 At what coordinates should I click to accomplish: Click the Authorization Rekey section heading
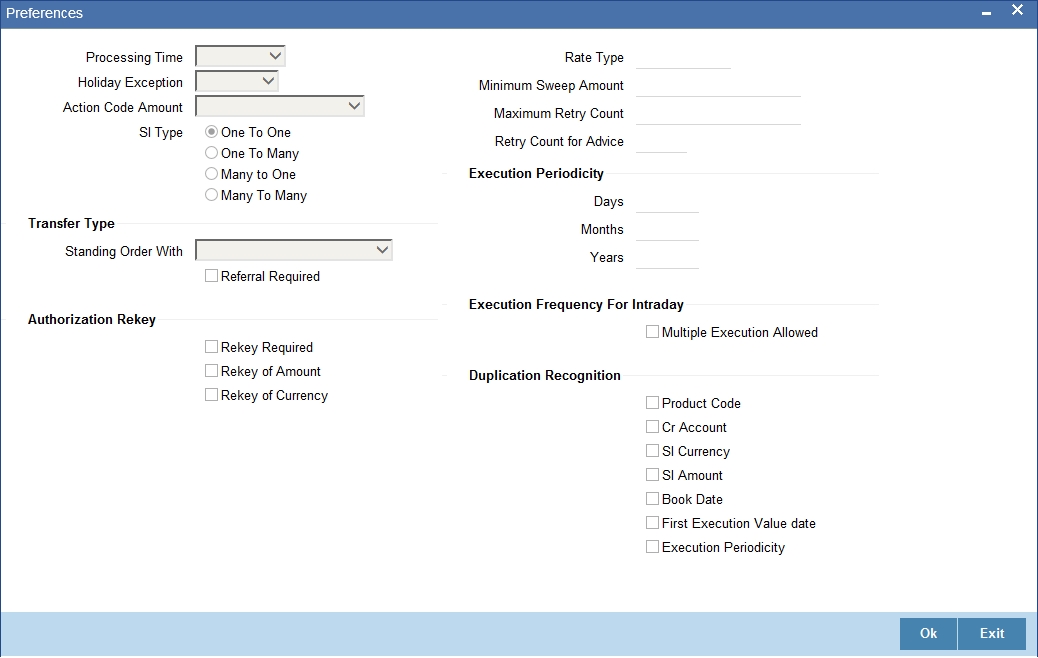[x=91, y=320]
